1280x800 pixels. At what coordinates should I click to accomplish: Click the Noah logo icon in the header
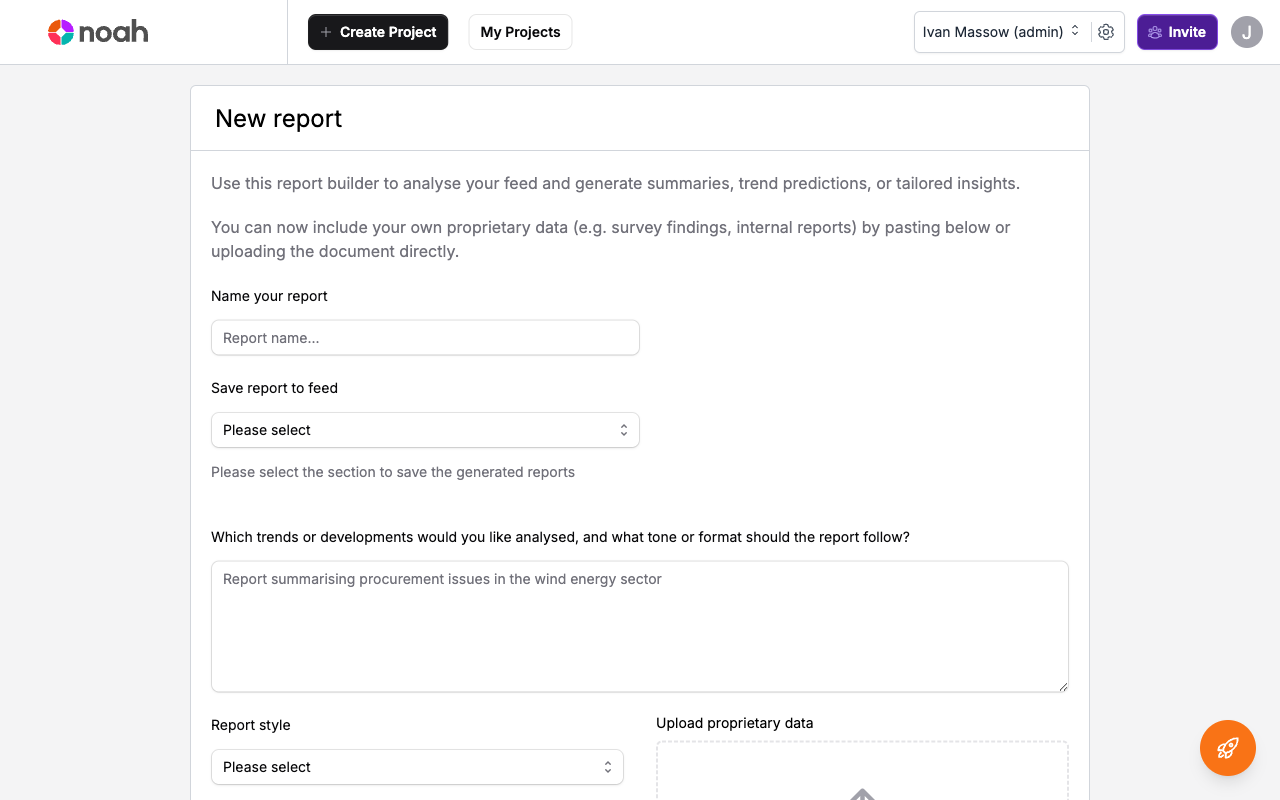pyautogui.click(x=60, y=31)
